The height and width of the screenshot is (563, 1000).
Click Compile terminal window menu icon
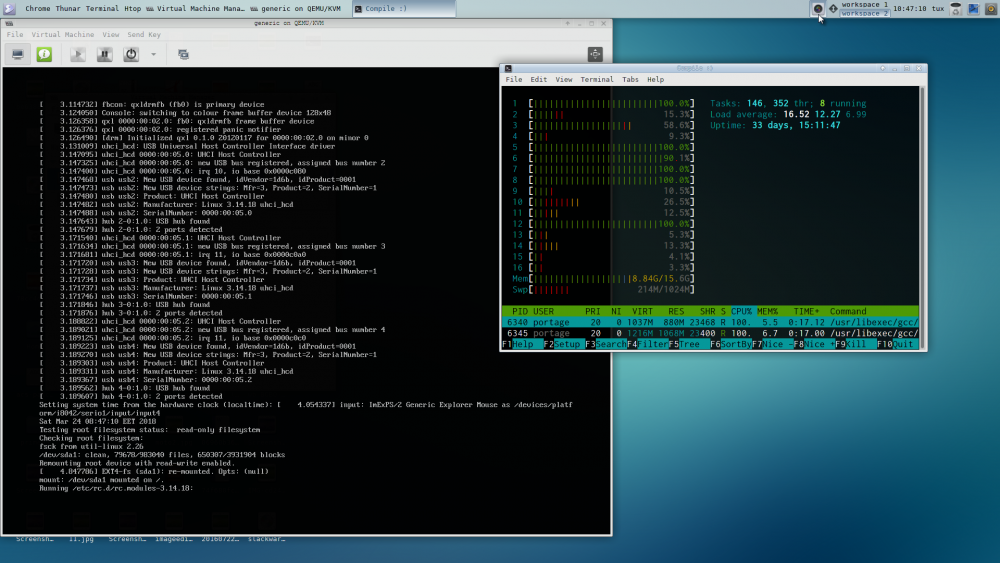tap(508, 68)
